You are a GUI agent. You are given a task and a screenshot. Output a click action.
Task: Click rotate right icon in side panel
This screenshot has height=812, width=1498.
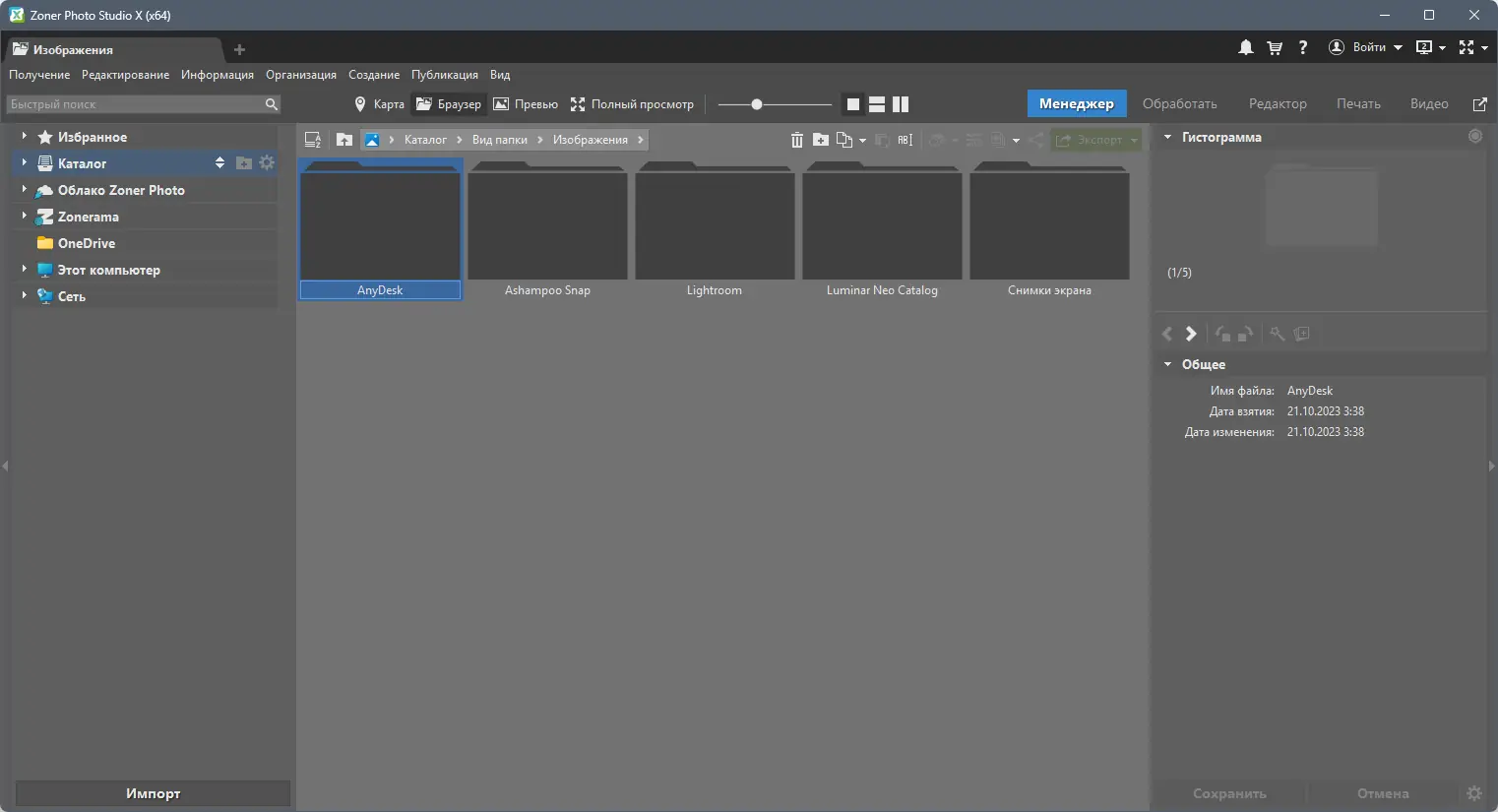point(1245,334)
